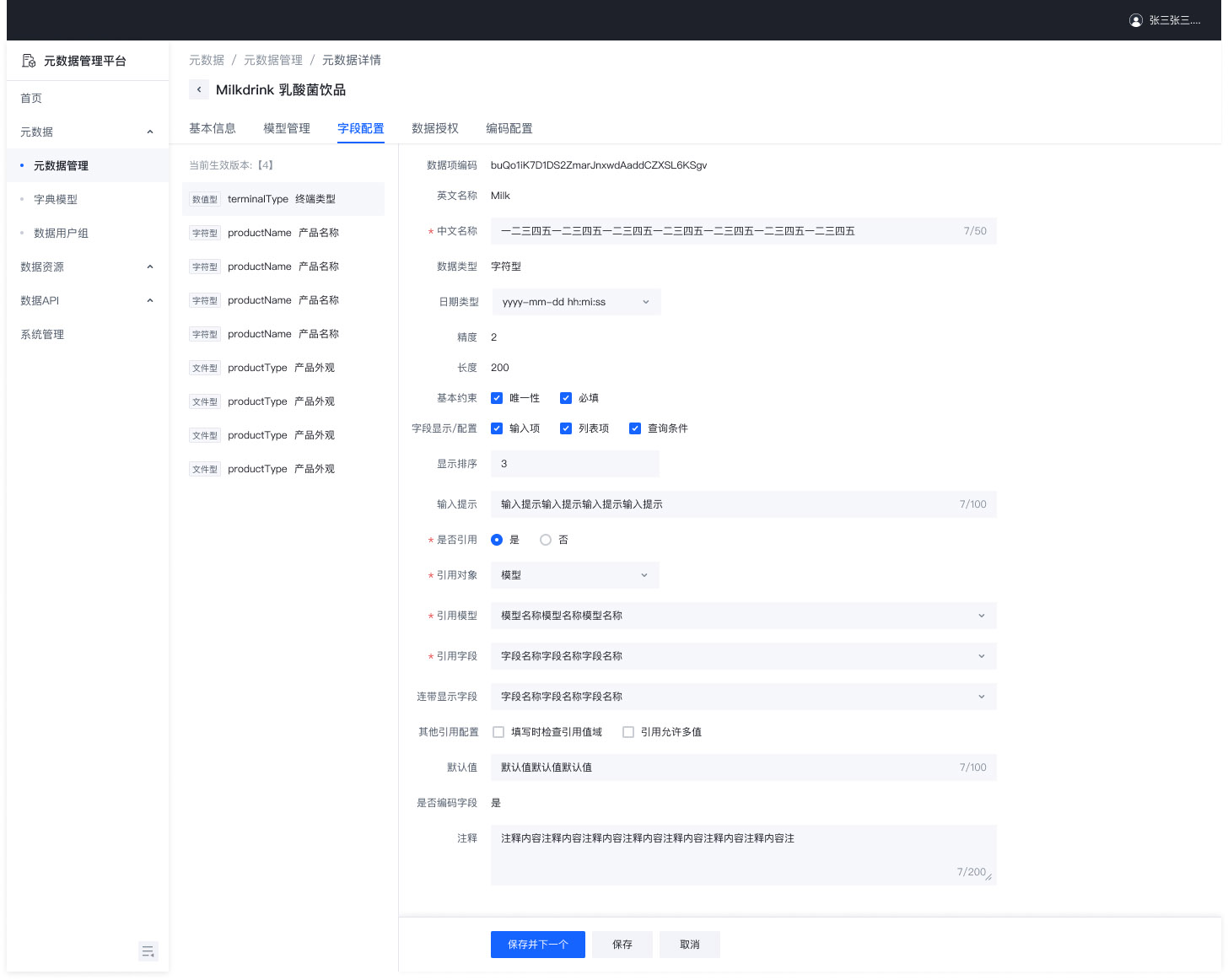
Task: Focus the 中文名称 input field
Action: [x=744, y=231]
